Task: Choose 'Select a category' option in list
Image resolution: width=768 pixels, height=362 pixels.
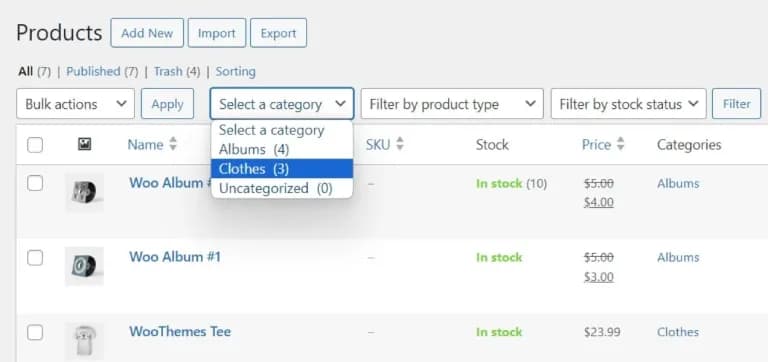Action: [x=282, y=130]
